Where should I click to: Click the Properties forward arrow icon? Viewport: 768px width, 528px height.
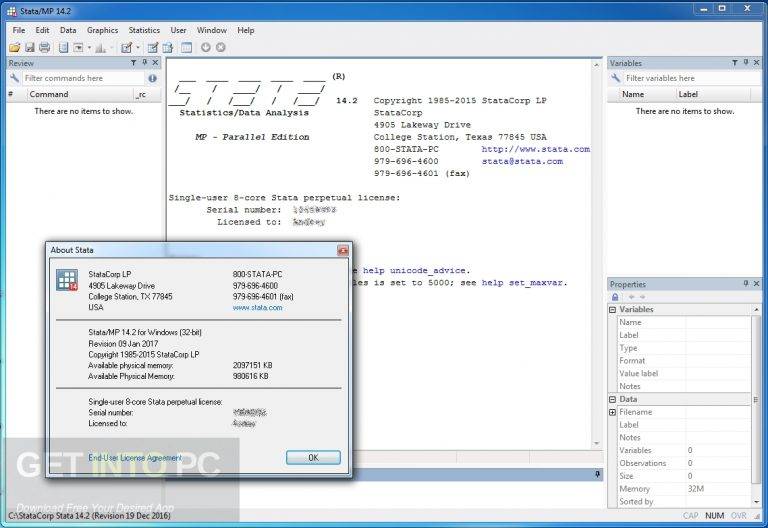[642, 297]
